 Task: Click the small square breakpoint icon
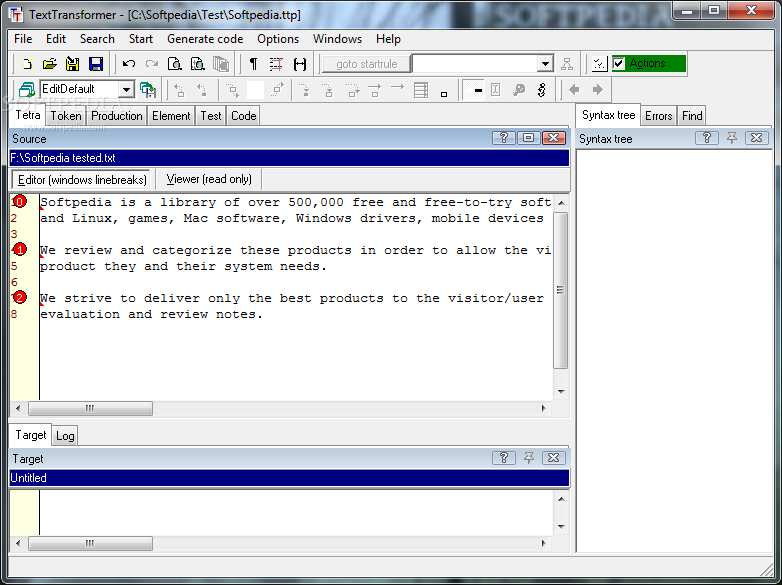pos(444,94)
